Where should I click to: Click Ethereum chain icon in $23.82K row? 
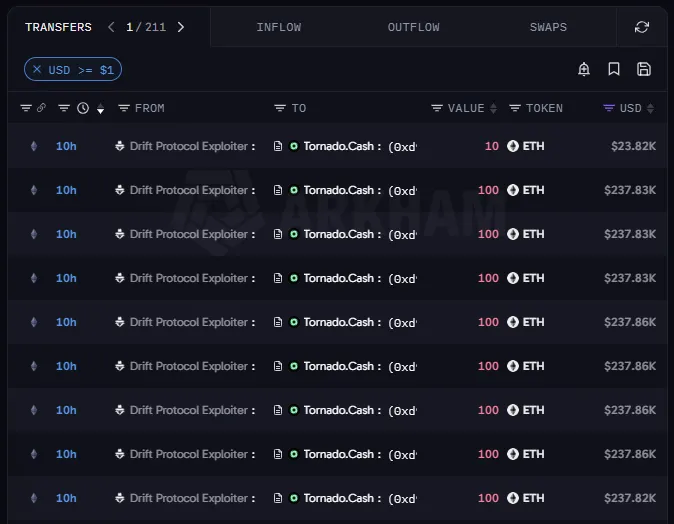[34, 146]
